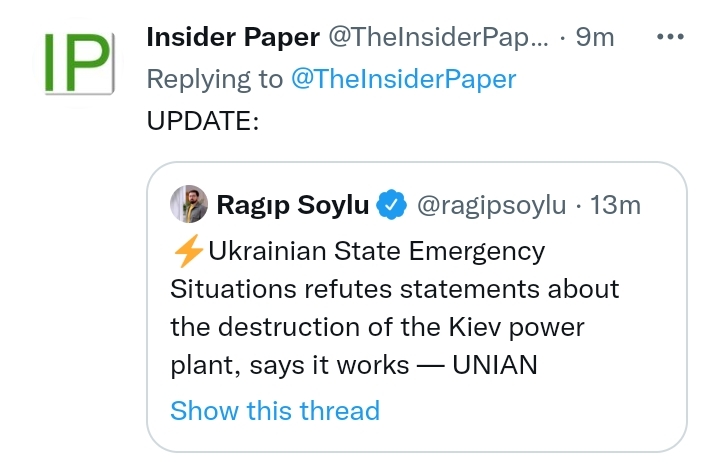Click the "Replying to" label
Viewport: 714px width, 464px height.
(x=215, y=79)
